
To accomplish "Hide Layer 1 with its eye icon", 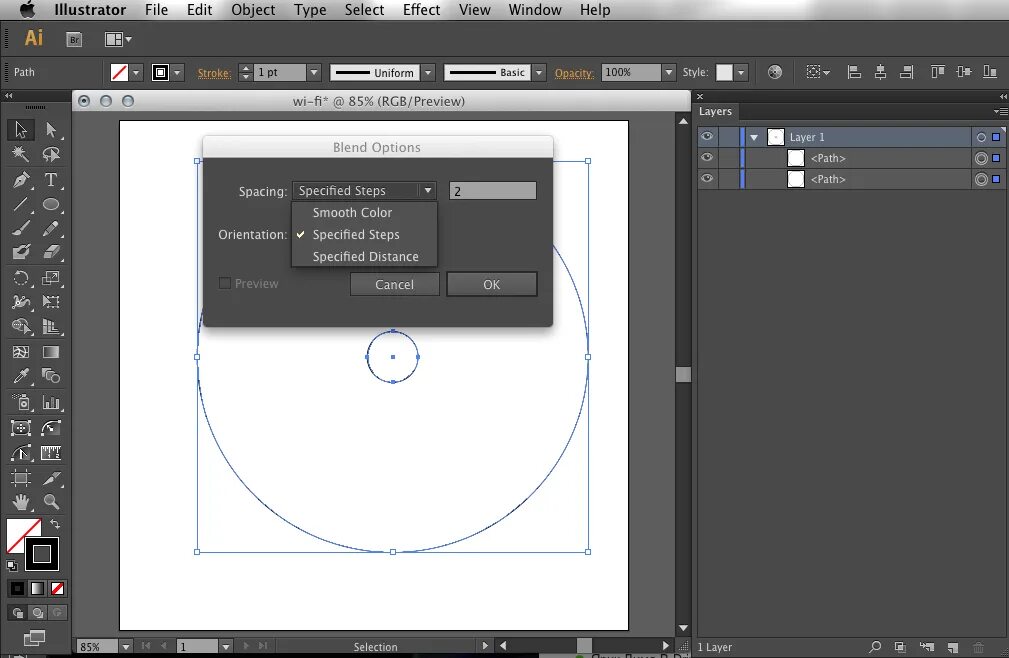I will click(x=707, y=136).
